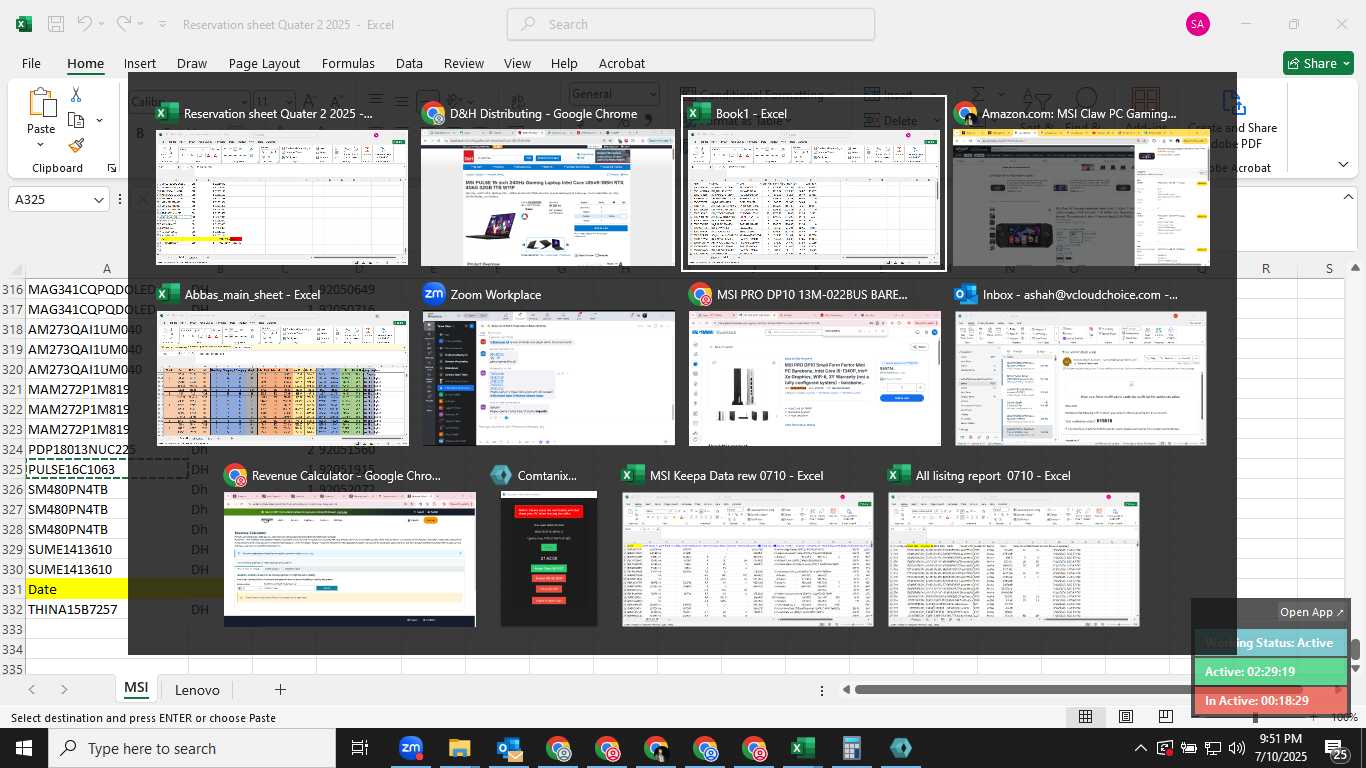Click the previous sheet navigation arrow
This screenshot has height=768, width=1366.
[32, 689]
